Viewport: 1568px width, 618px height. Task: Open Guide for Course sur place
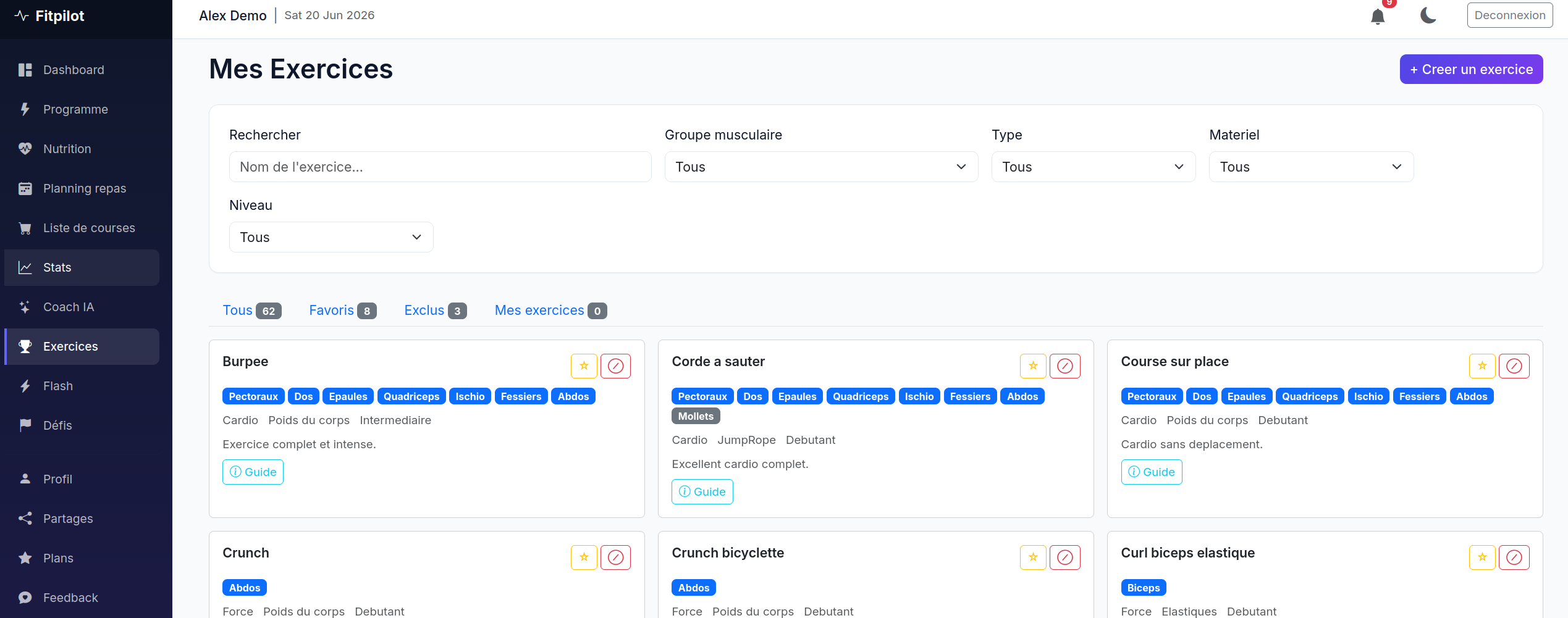click(1151, 472)
